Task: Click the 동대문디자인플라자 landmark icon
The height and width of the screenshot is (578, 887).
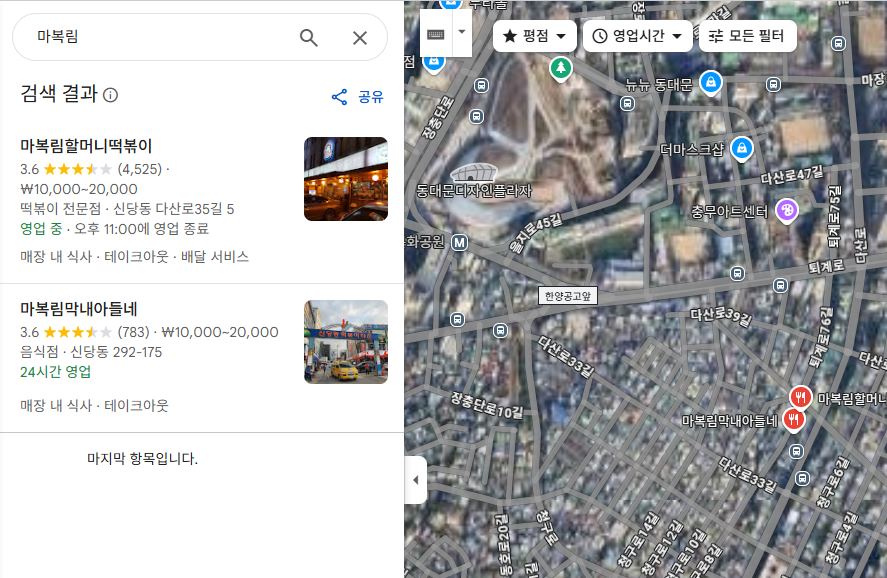Action: (474, 172)
